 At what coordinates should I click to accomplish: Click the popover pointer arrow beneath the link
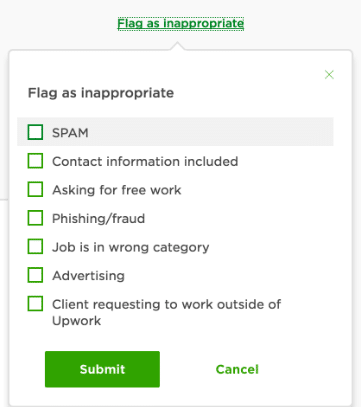click(178, 46)
